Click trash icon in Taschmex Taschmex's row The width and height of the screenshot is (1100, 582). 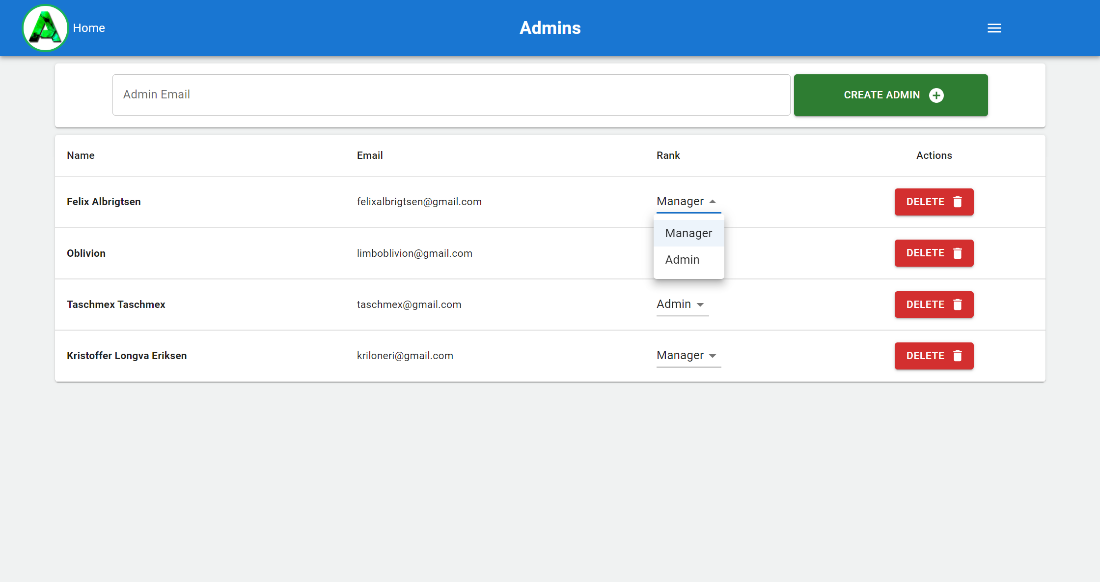point(957,305)
